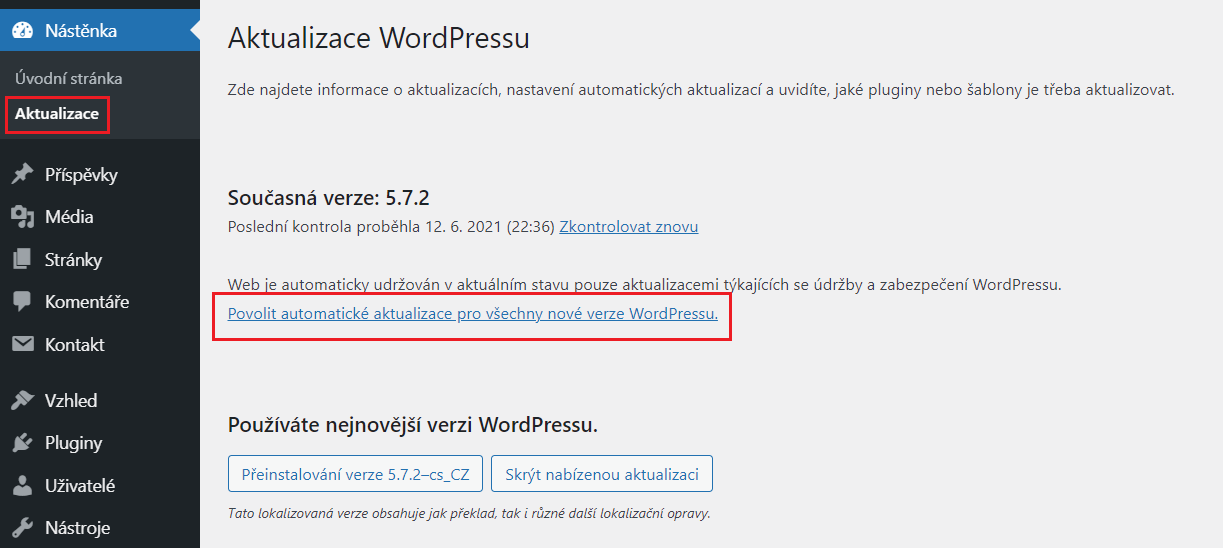Screen dimensions: 1223x548
Task: Go to Úvodní stránka submenu
Action: pos(69,78)
